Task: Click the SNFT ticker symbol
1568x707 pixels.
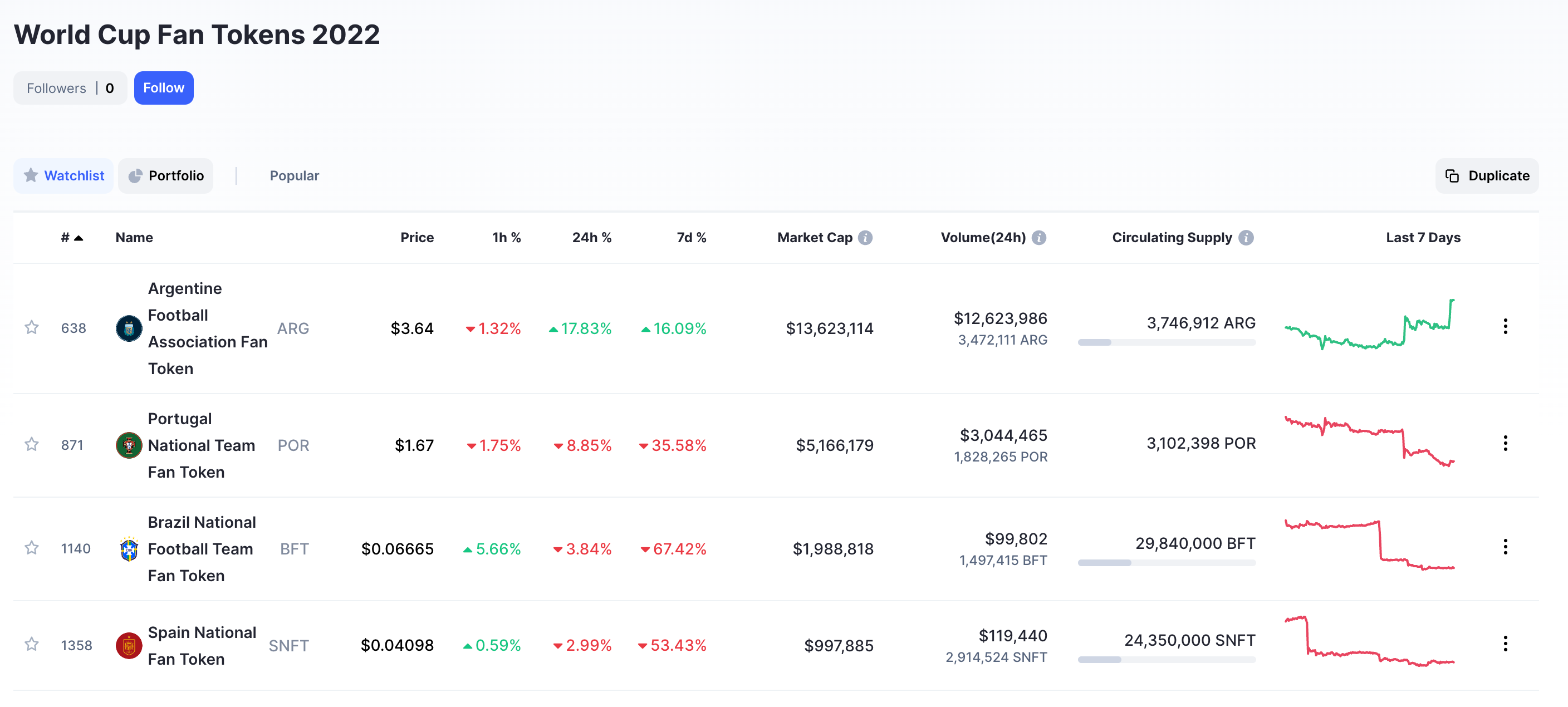Action: pyautogui.click(x=289, y=646)
